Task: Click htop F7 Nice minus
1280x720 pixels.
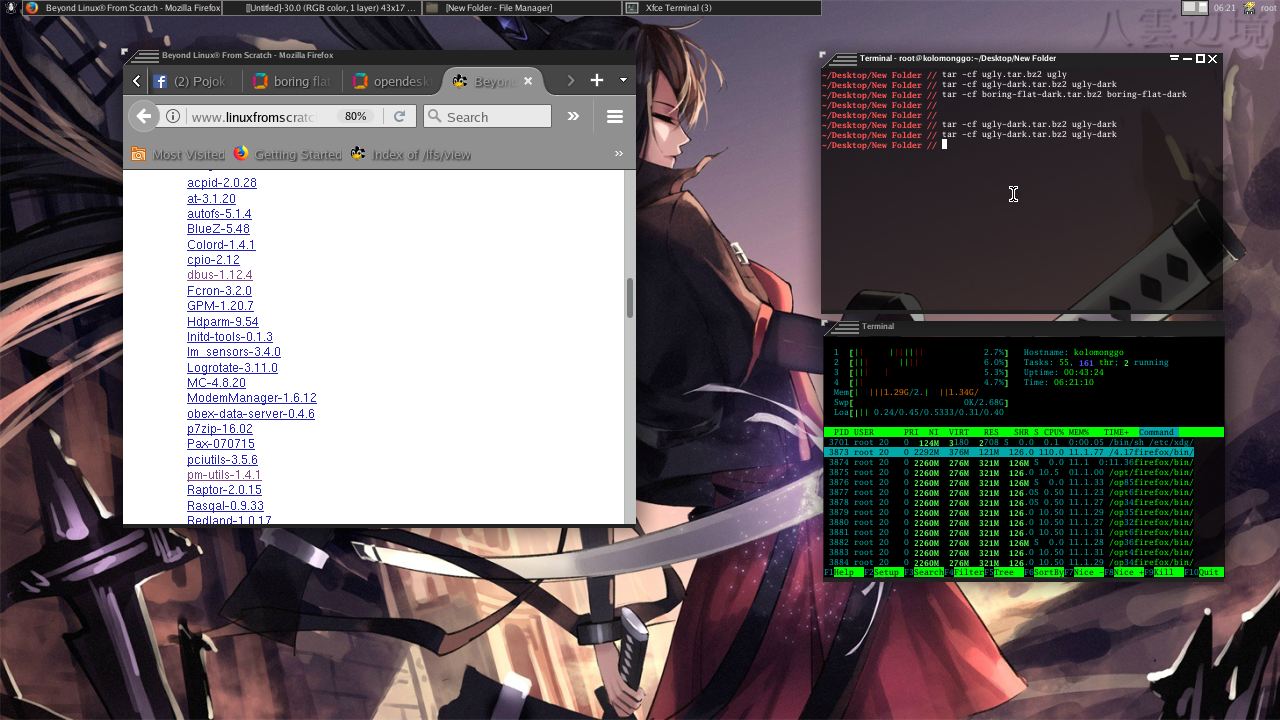Action: tap(1084, 572)
